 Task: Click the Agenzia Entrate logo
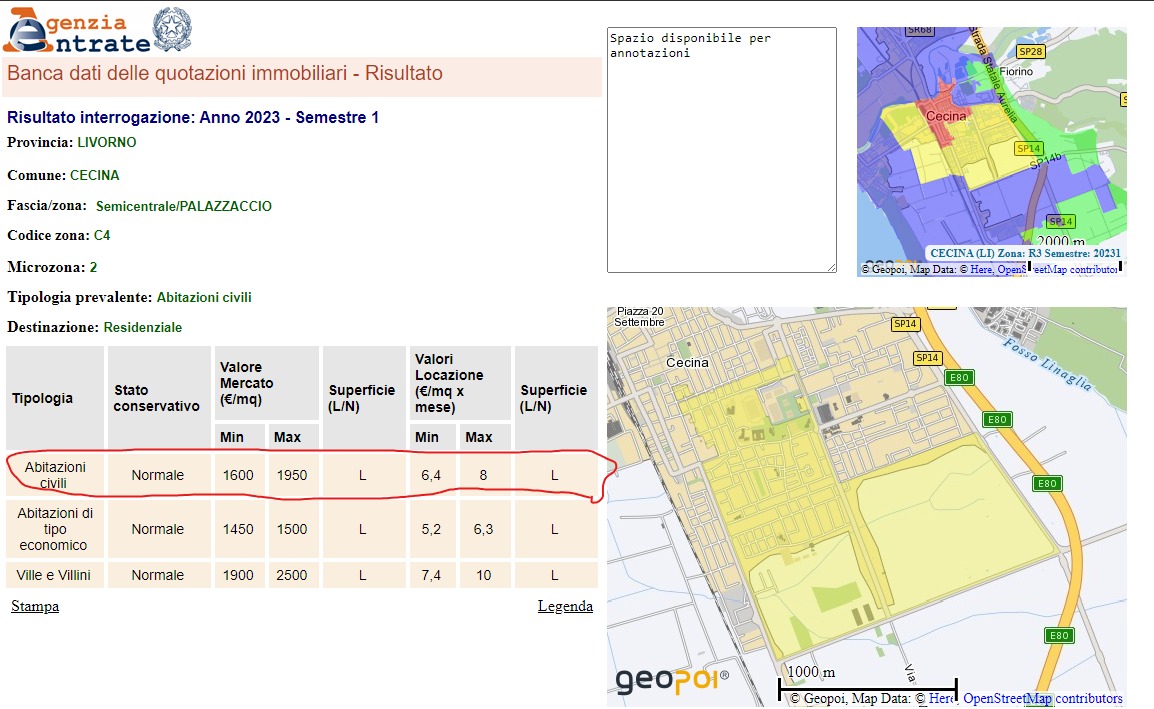tap(77, 30)
